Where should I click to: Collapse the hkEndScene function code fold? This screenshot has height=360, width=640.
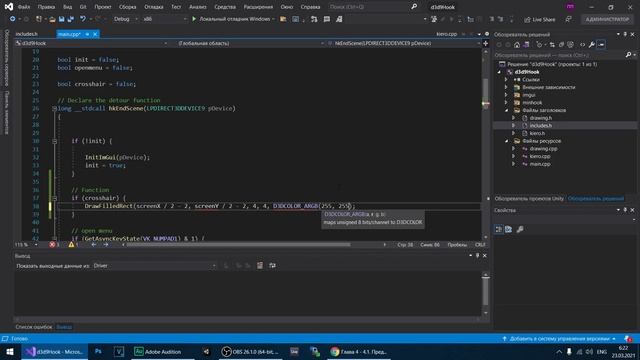click(54, 109)
